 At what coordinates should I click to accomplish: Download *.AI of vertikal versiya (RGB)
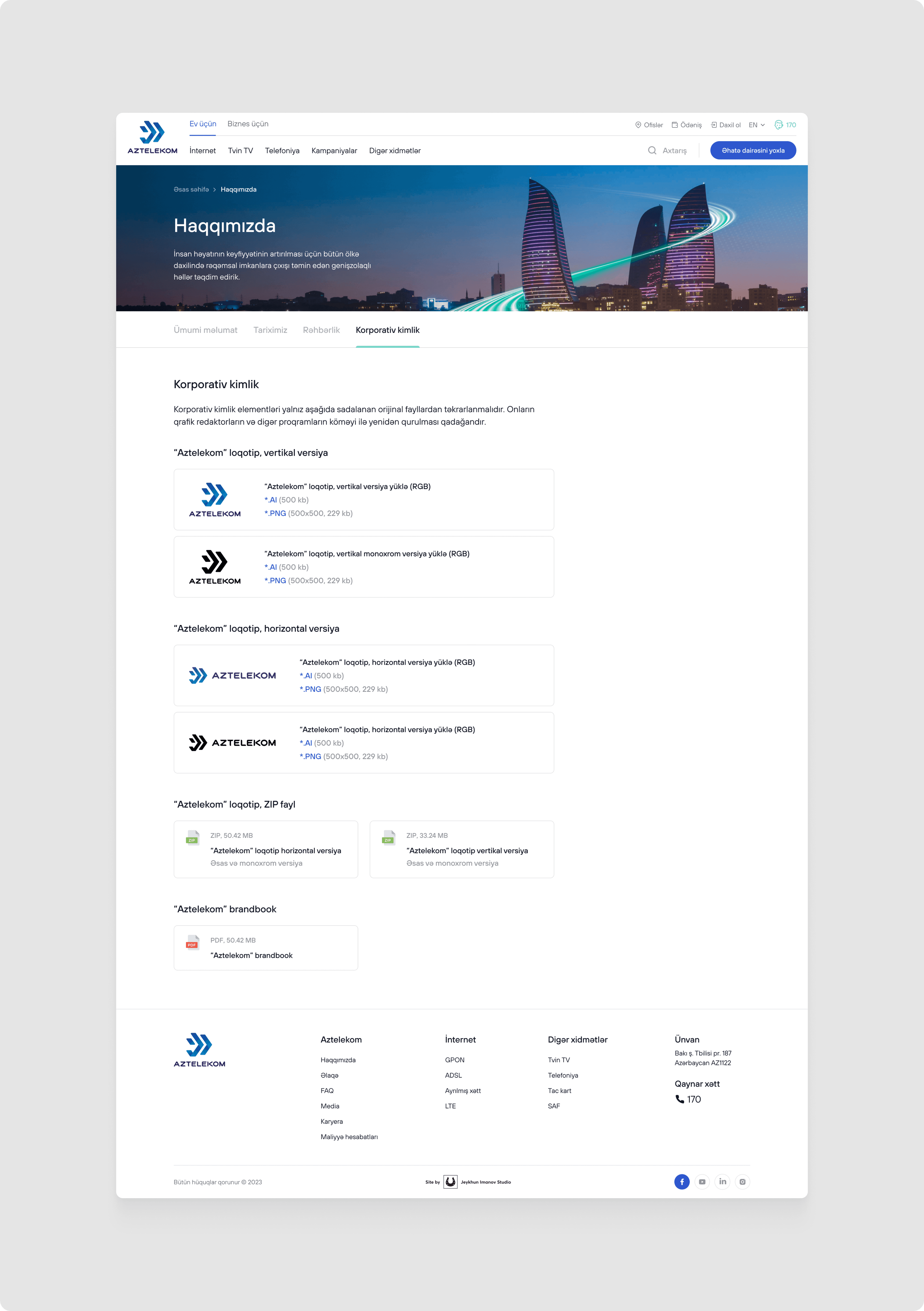271,500
